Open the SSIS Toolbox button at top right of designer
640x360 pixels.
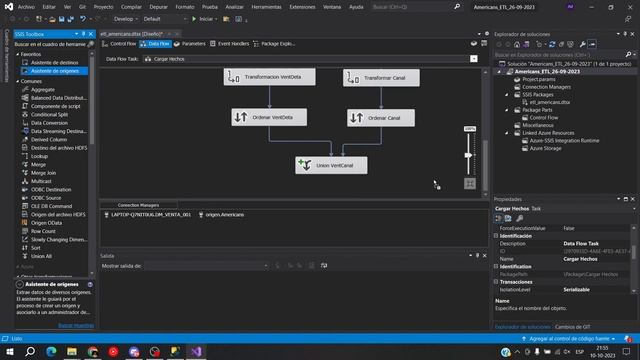click(484, 43)
